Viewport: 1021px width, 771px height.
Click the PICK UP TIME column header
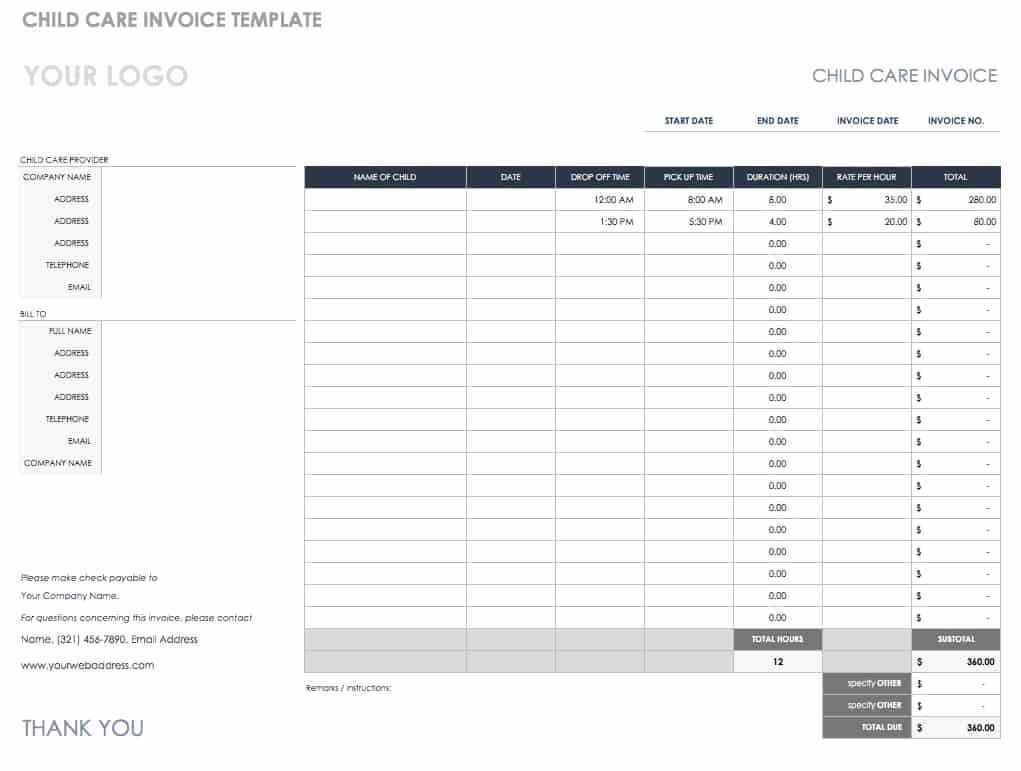(688, 177)
